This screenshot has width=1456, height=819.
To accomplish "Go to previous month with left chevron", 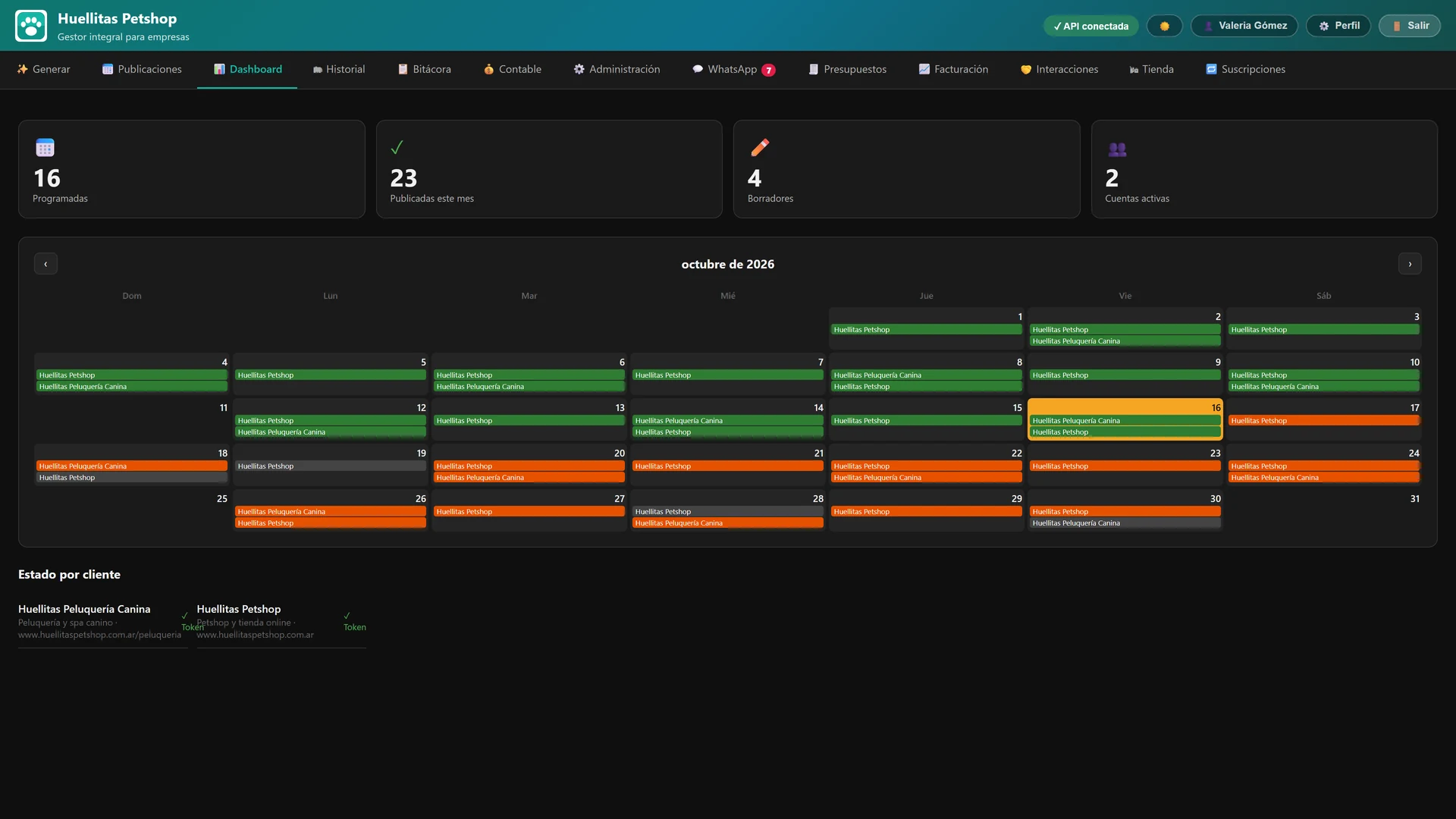I will (x=45, y=264).
